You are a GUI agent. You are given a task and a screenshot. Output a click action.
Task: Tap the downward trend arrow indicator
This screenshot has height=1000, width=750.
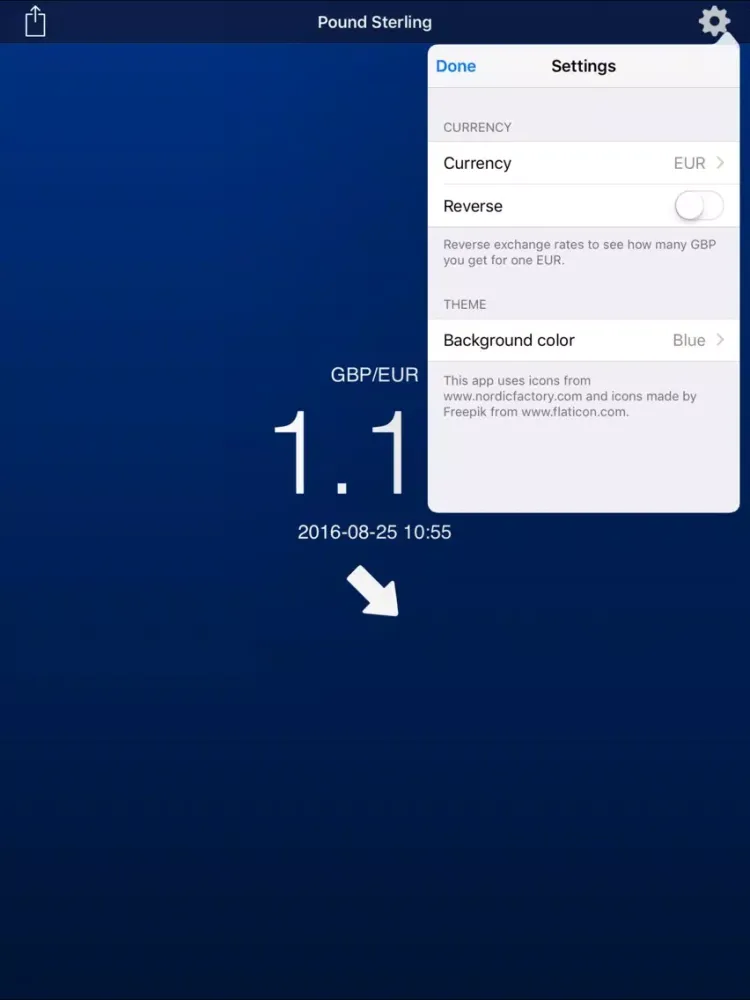373,591
